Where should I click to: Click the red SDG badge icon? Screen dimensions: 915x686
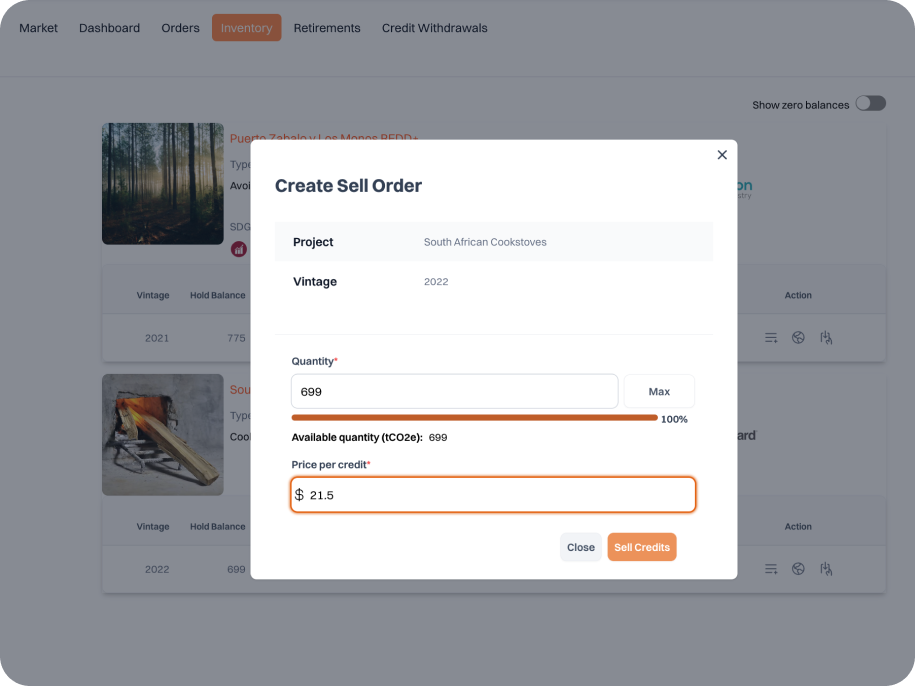(x=239, y=249)
